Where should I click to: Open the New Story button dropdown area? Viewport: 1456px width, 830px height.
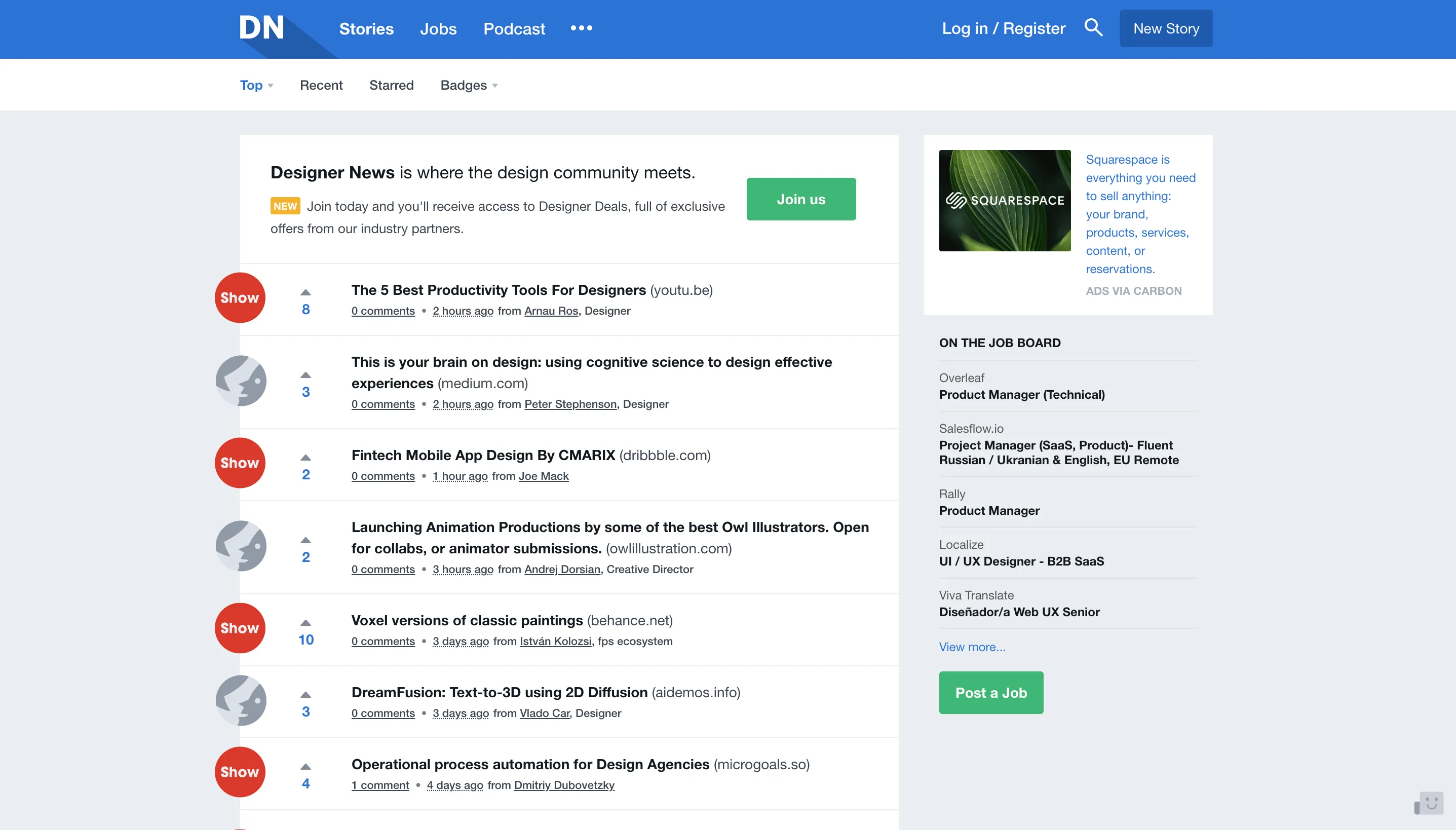tap(1165, 28)
